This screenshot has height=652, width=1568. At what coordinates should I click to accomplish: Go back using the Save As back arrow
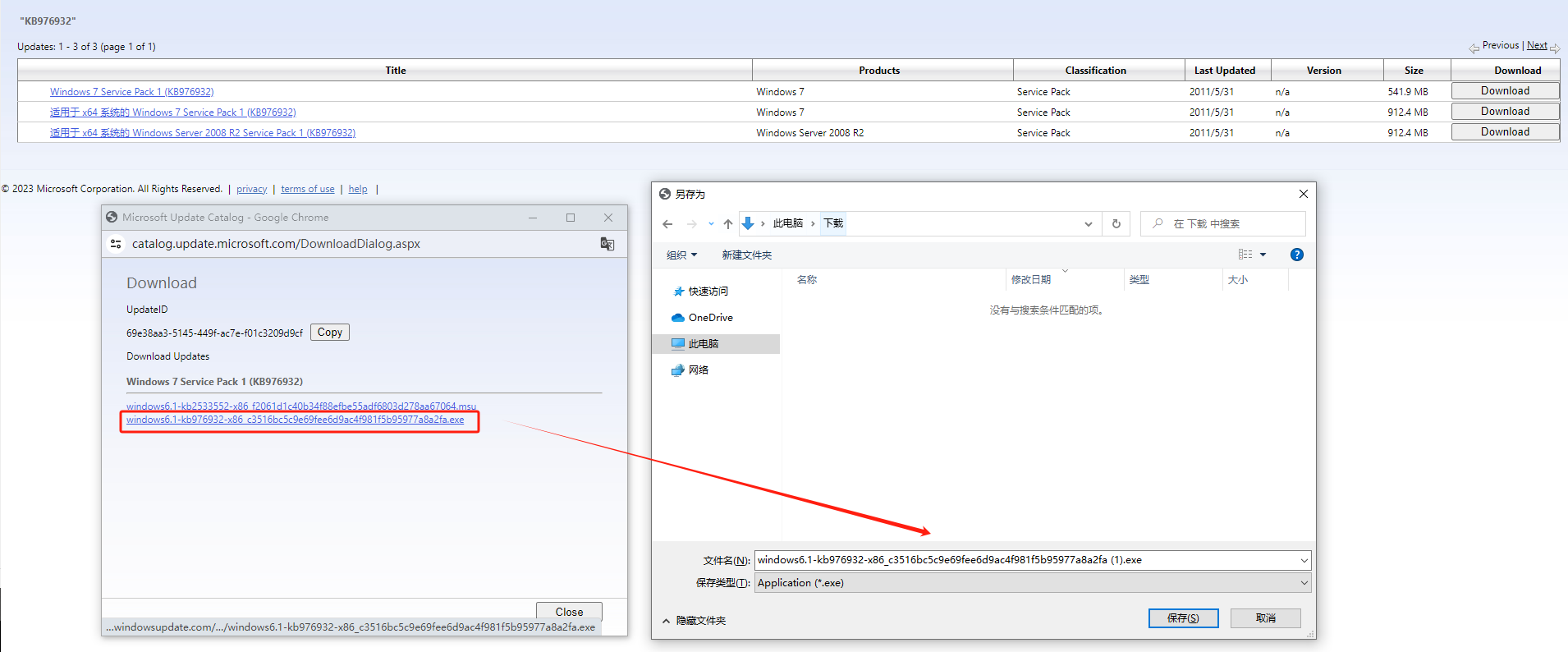667,224
